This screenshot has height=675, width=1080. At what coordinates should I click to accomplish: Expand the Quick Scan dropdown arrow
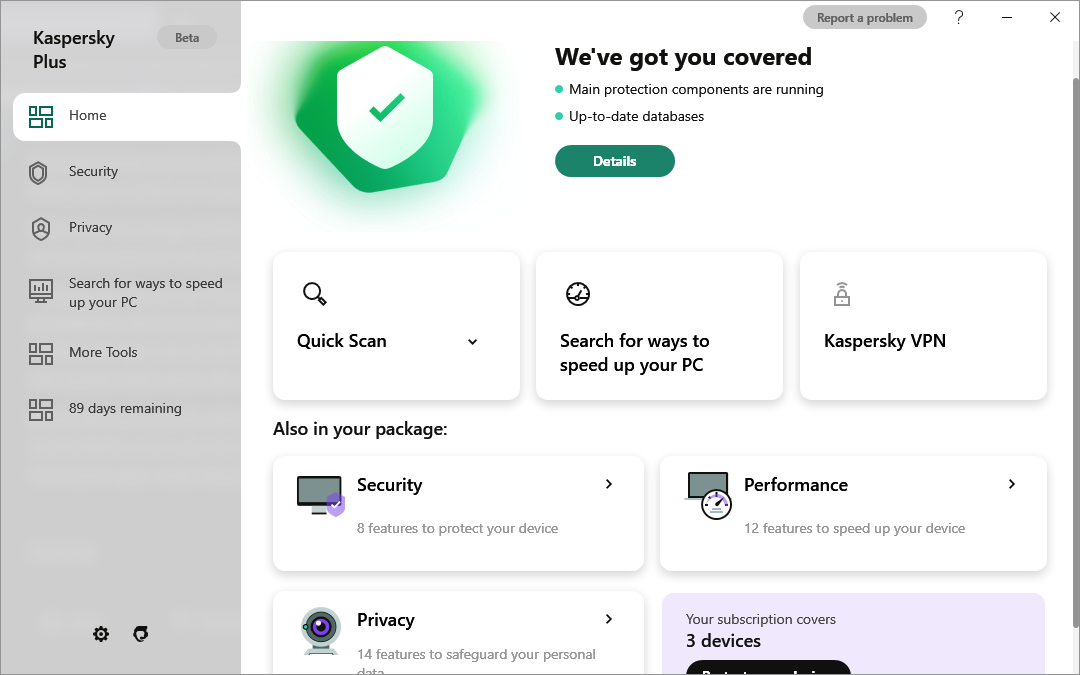[472, 342]
